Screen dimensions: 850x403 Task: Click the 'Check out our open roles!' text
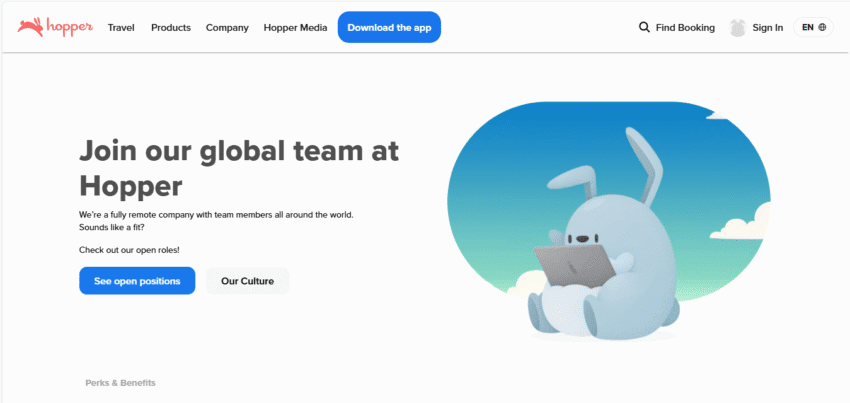point(129,250)
